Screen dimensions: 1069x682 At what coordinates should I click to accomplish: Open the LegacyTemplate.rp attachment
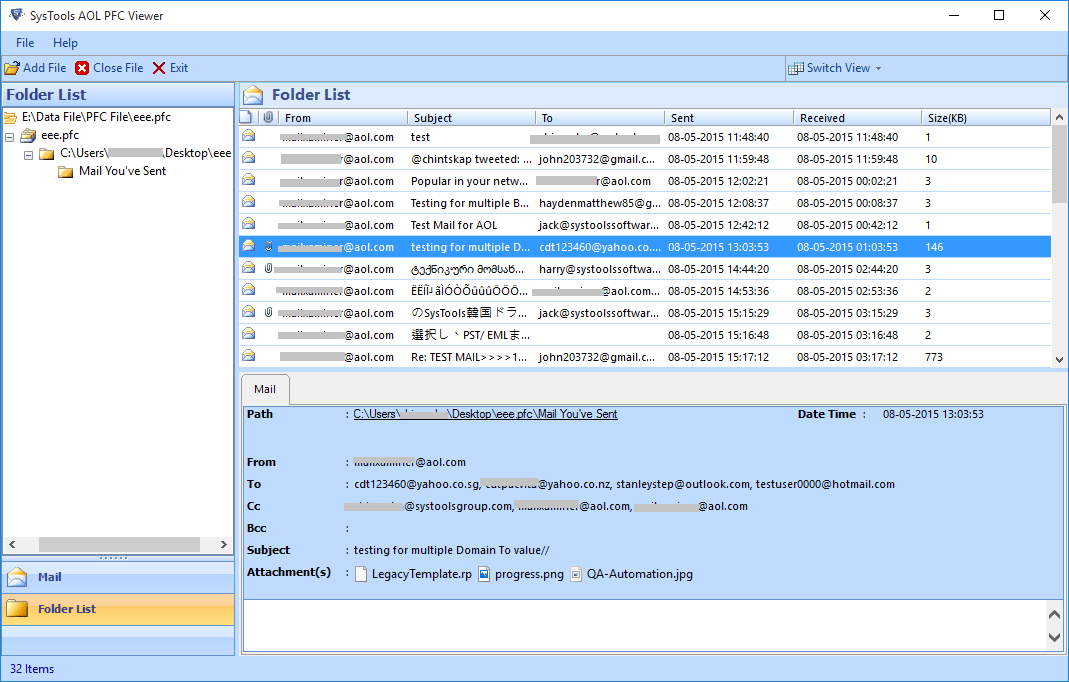tap(414, 574)
